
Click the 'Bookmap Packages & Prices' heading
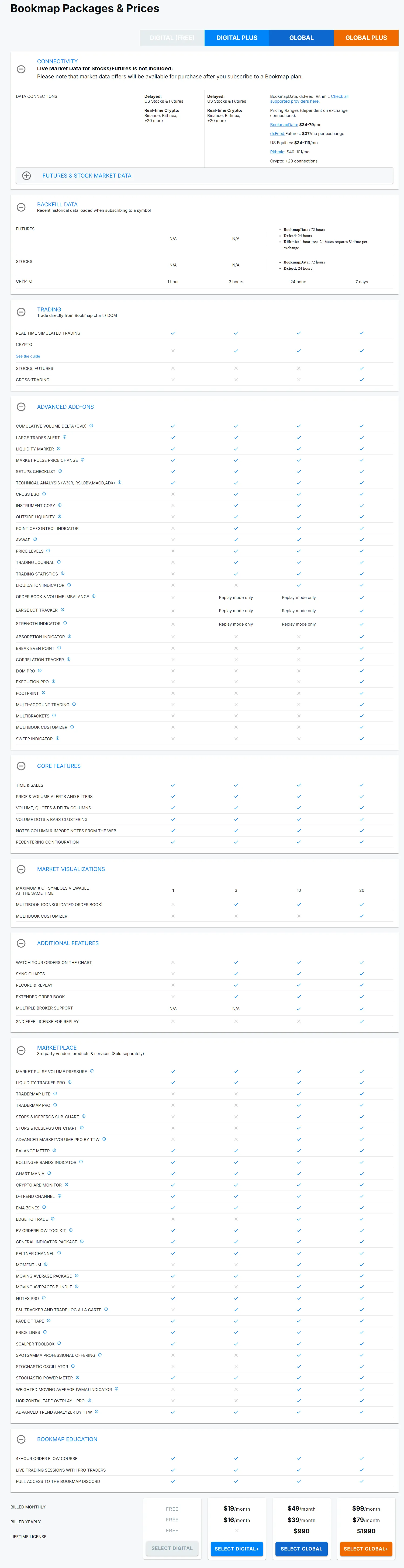point(85,9)
